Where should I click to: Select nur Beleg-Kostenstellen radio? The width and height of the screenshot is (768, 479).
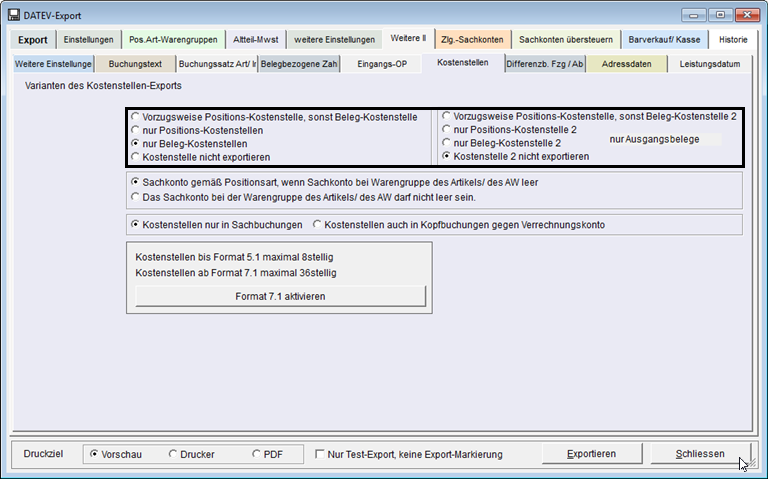point(189,144)
